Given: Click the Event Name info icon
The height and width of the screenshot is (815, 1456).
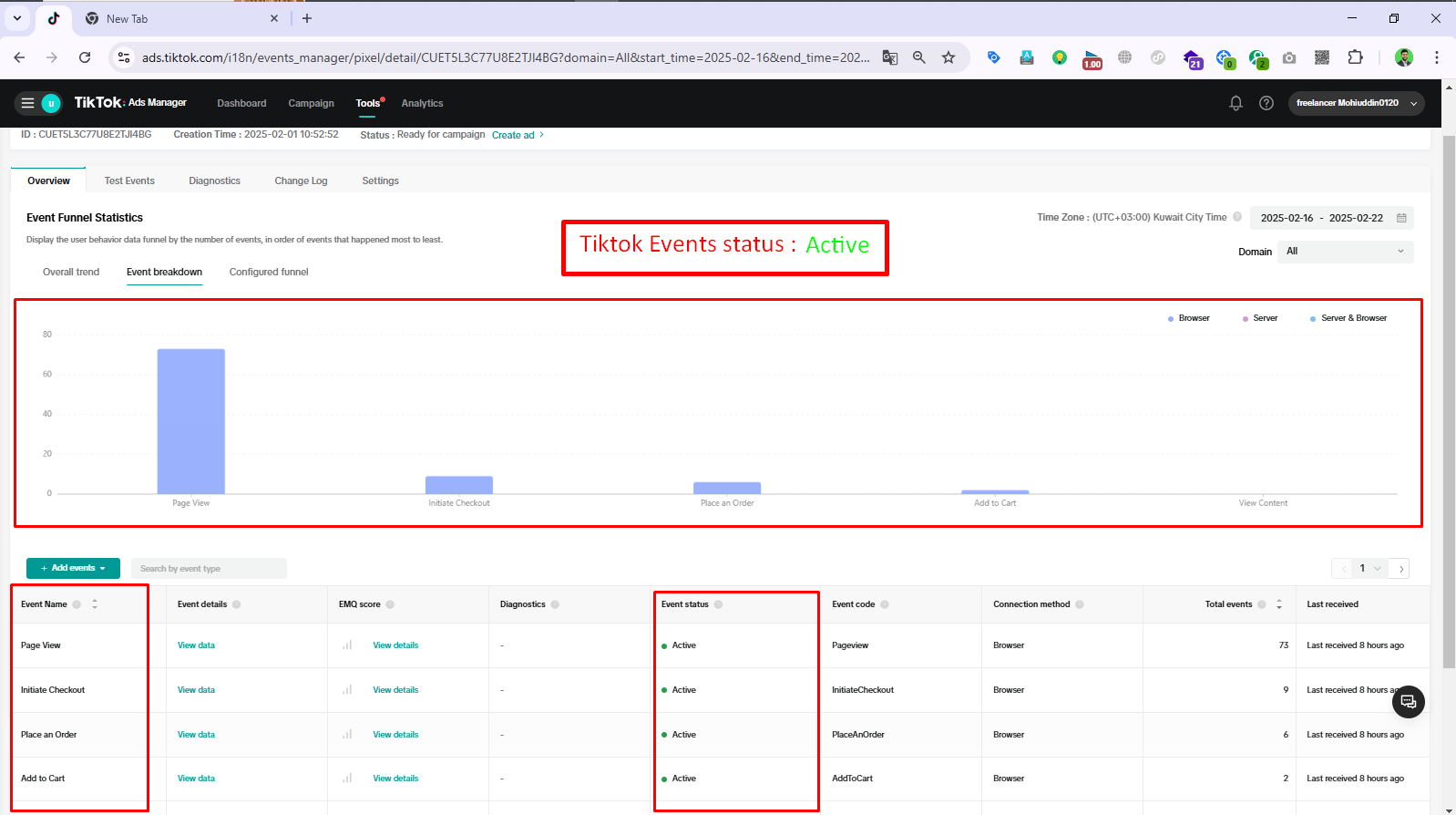Looking at the screenshot, I should coord(77,604).
